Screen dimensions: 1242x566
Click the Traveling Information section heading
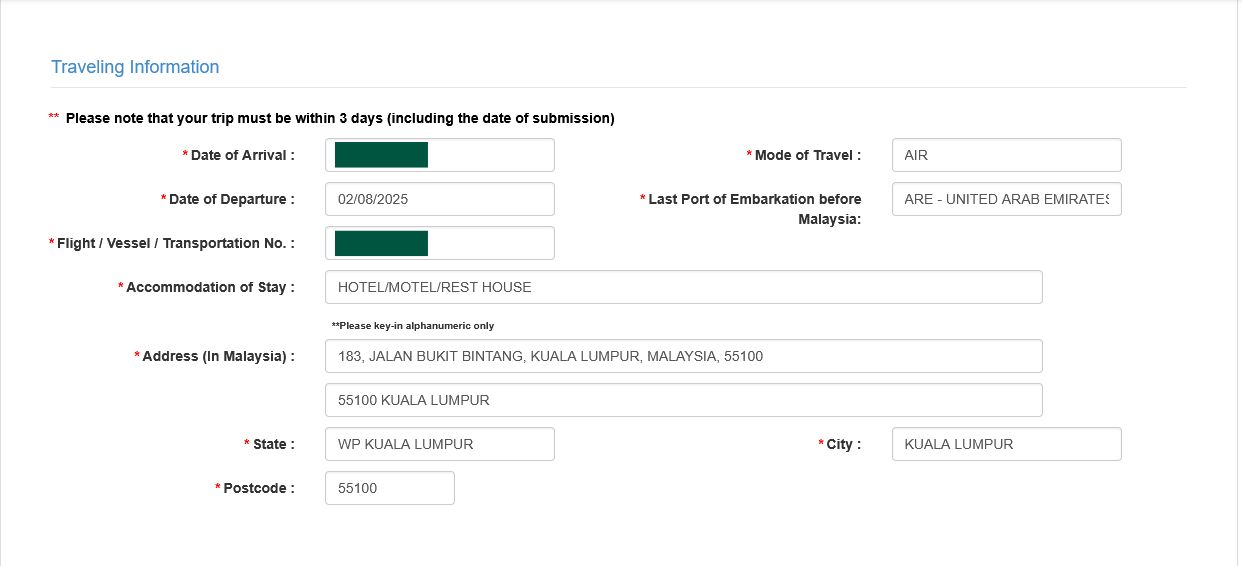(x=135, y=67)
